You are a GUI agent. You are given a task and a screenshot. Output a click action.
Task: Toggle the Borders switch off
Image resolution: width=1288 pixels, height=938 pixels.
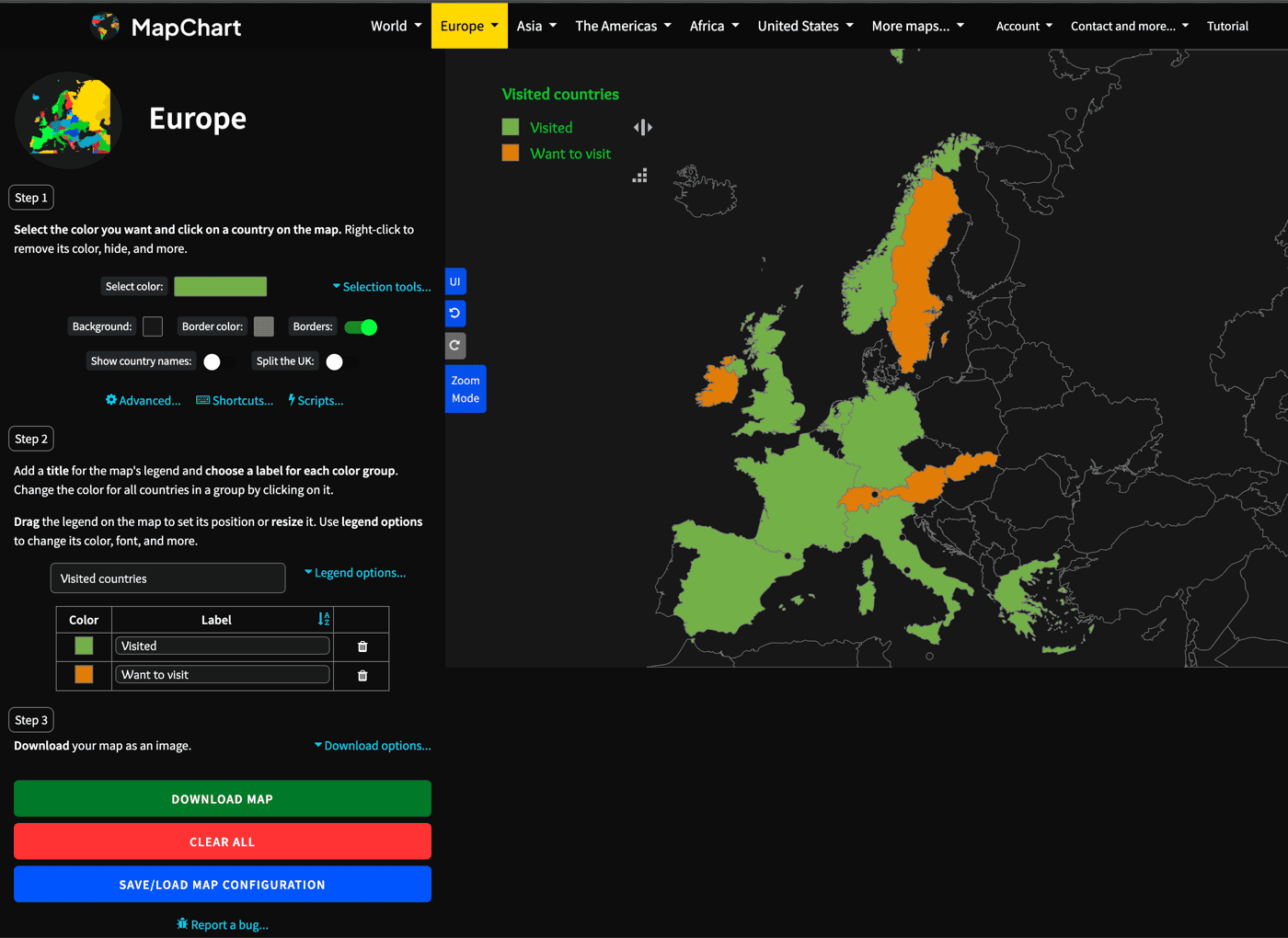pos(361,327)
